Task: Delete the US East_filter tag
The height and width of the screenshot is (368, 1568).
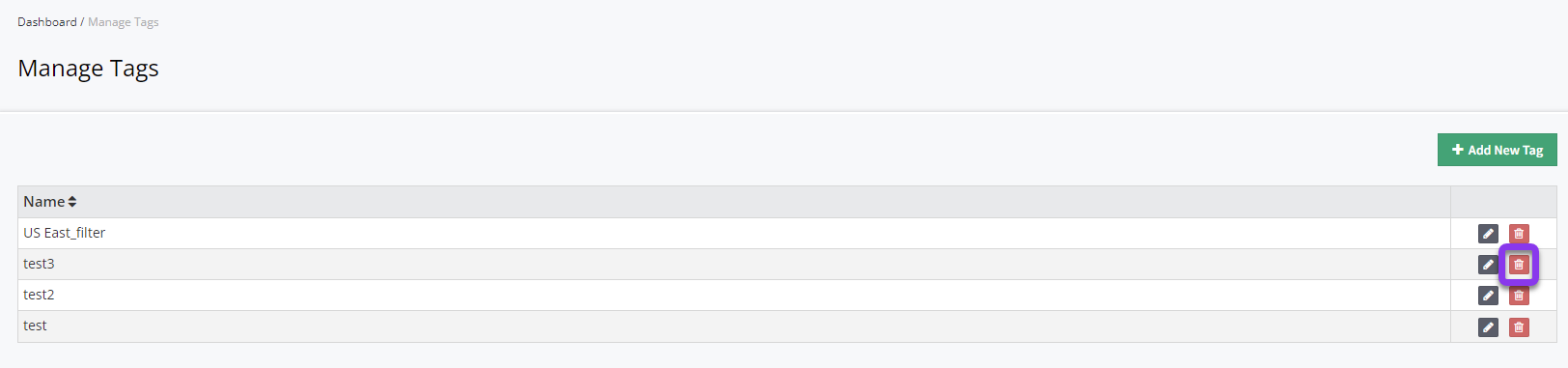Action: (1519, 234)
